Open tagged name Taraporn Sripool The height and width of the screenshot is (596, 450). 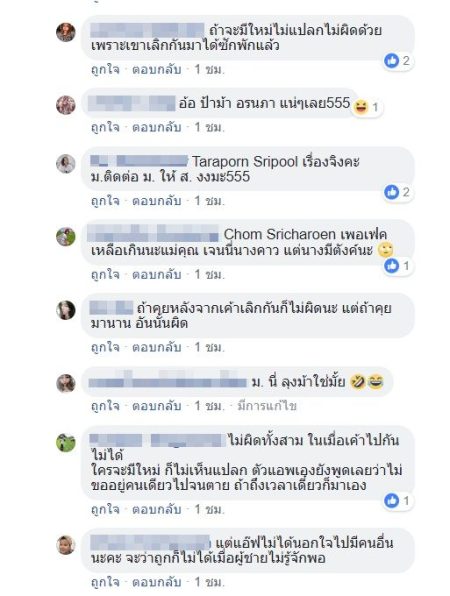245,162
